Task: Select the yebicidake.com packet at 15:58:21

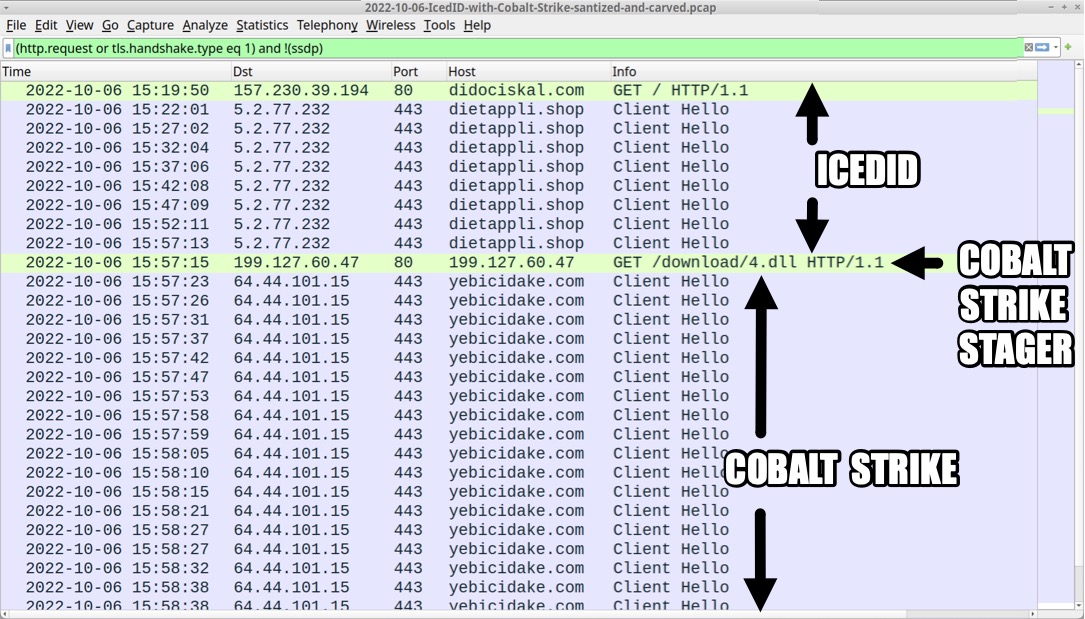Action: (x=518, y=511)
